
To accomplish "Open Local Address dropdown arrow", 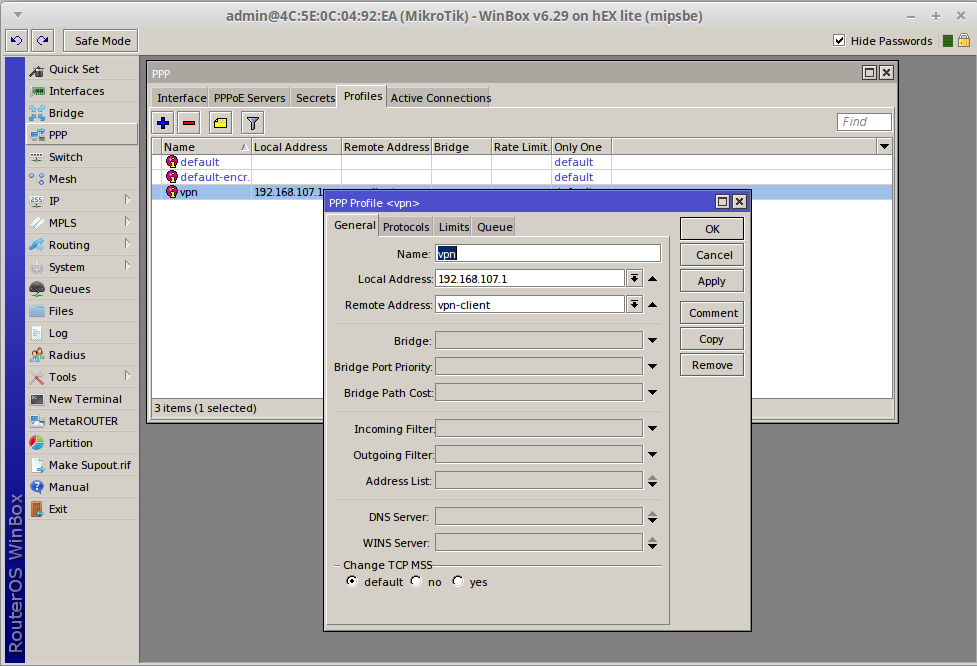I will pyautogui.click(x=634, y=278).
